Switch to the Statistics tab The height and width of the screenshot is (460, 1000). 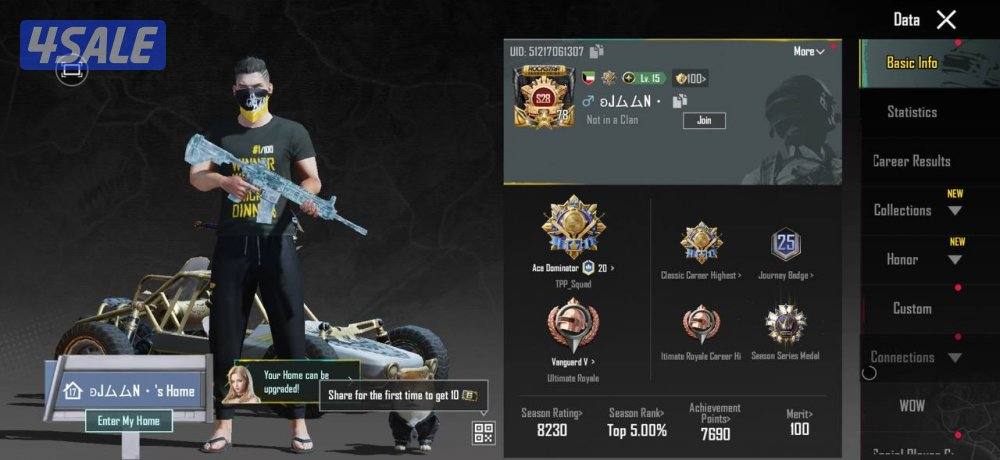pos(912,112)
